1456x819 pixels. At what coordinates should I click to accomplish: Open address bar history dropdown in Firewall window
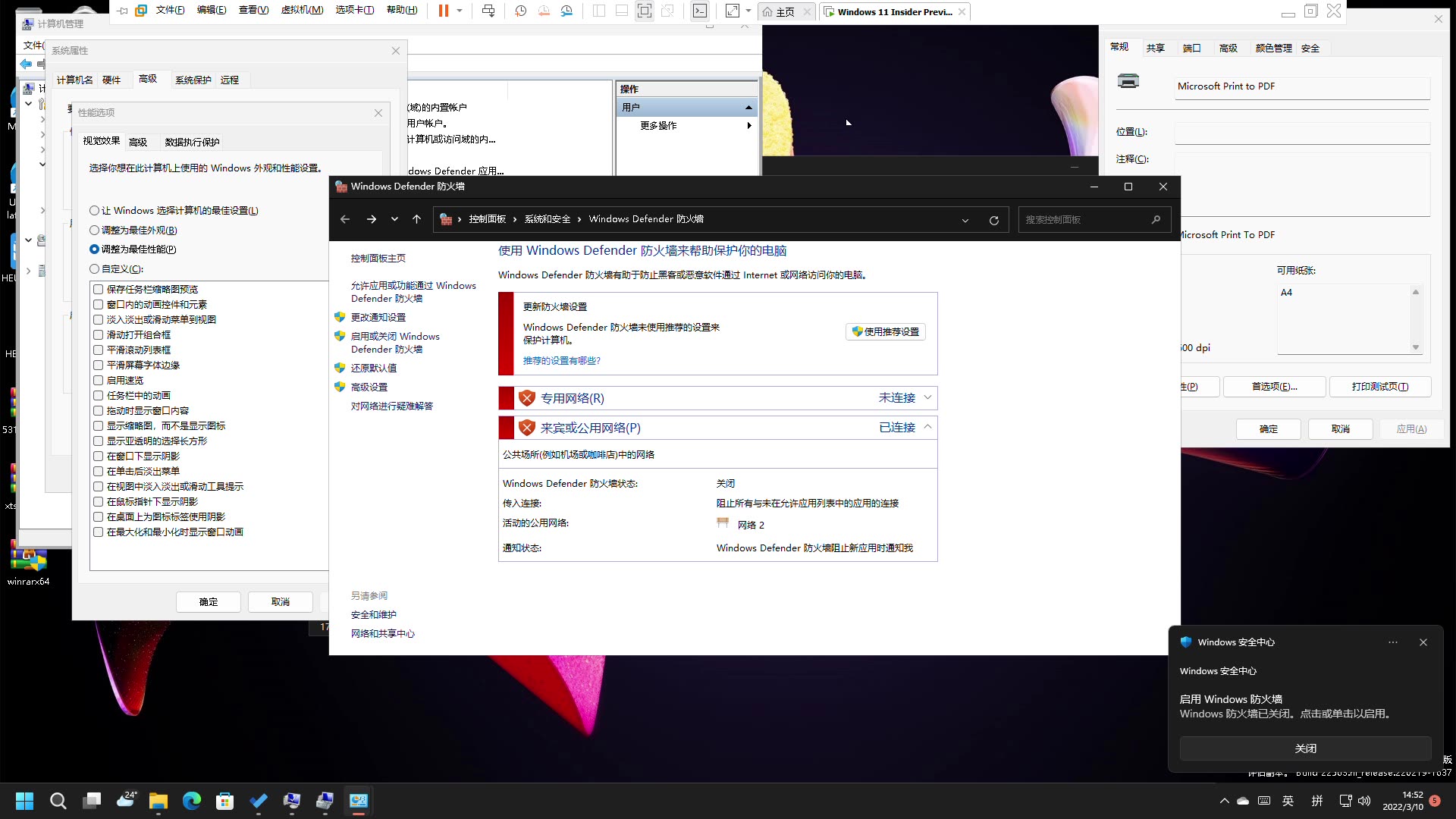pyautogui.click(x=965, y=220)
